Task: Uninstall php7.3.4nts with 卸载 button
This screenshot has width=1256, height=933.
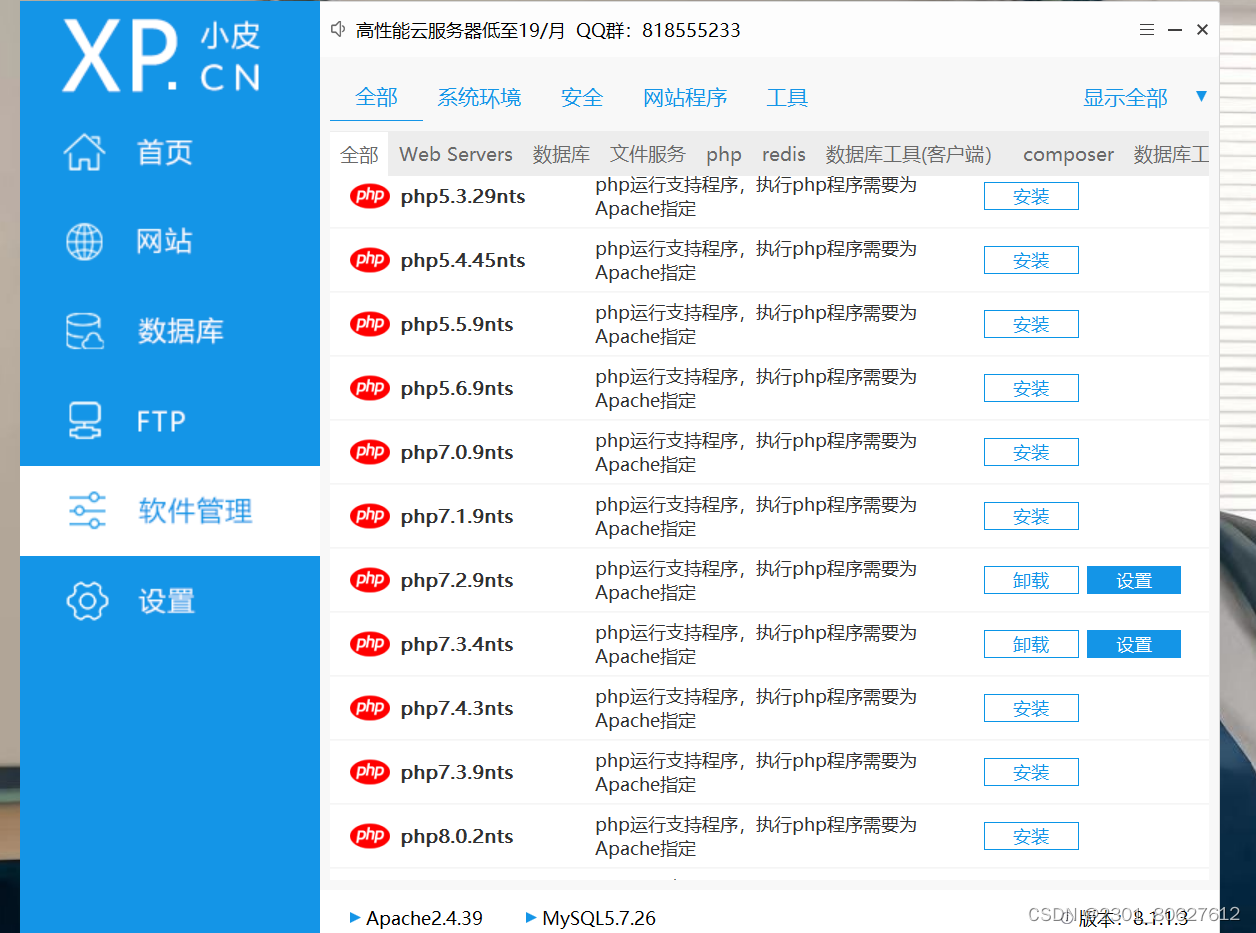Action: pyautogui.click(x=1031, y=644)
